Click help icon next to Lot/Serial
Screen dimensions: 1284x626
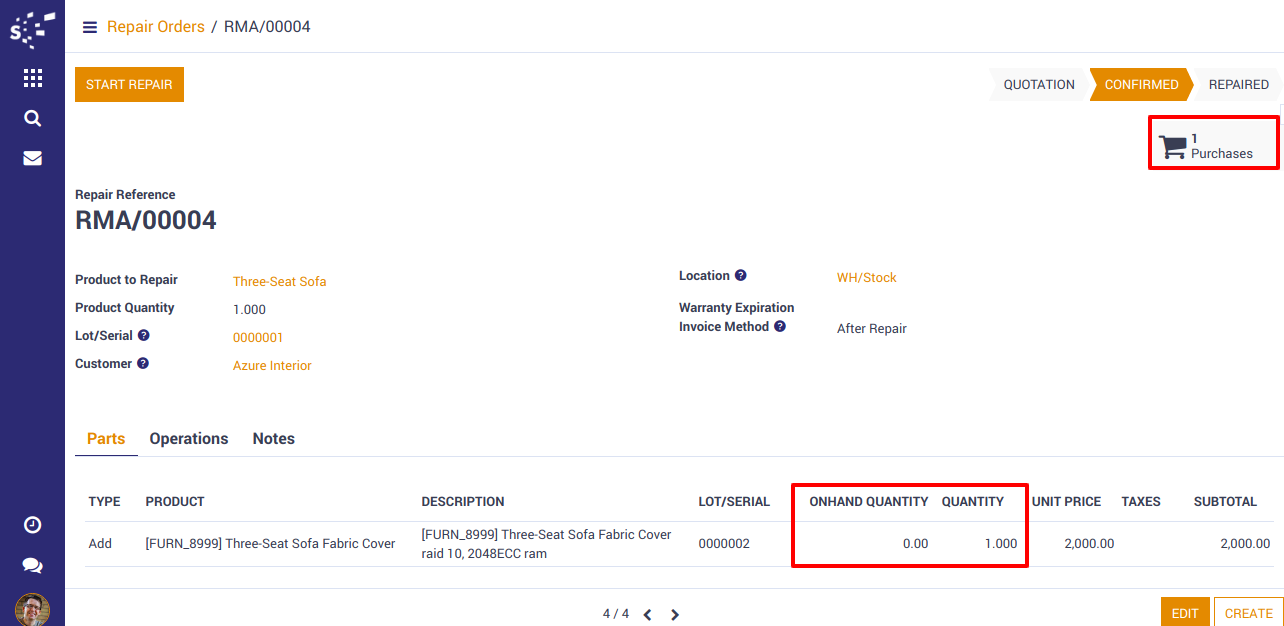click(x=144, y=336)
